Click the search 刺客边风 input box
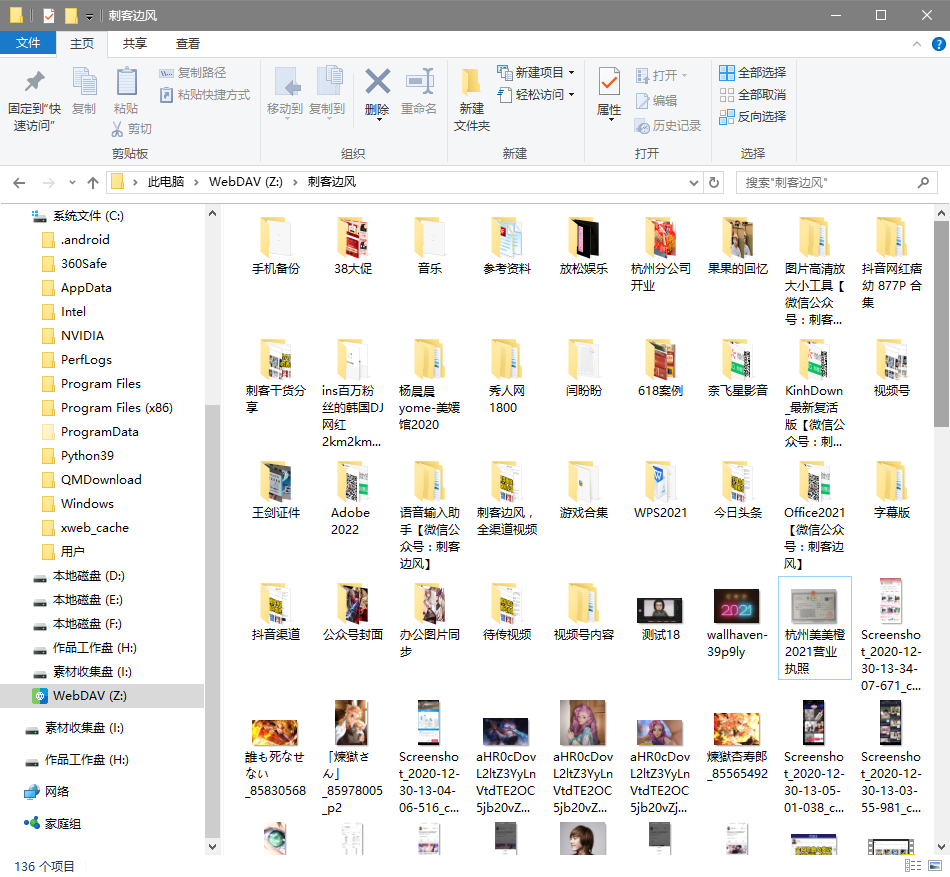The image size is (950, 877). point(836,182)
